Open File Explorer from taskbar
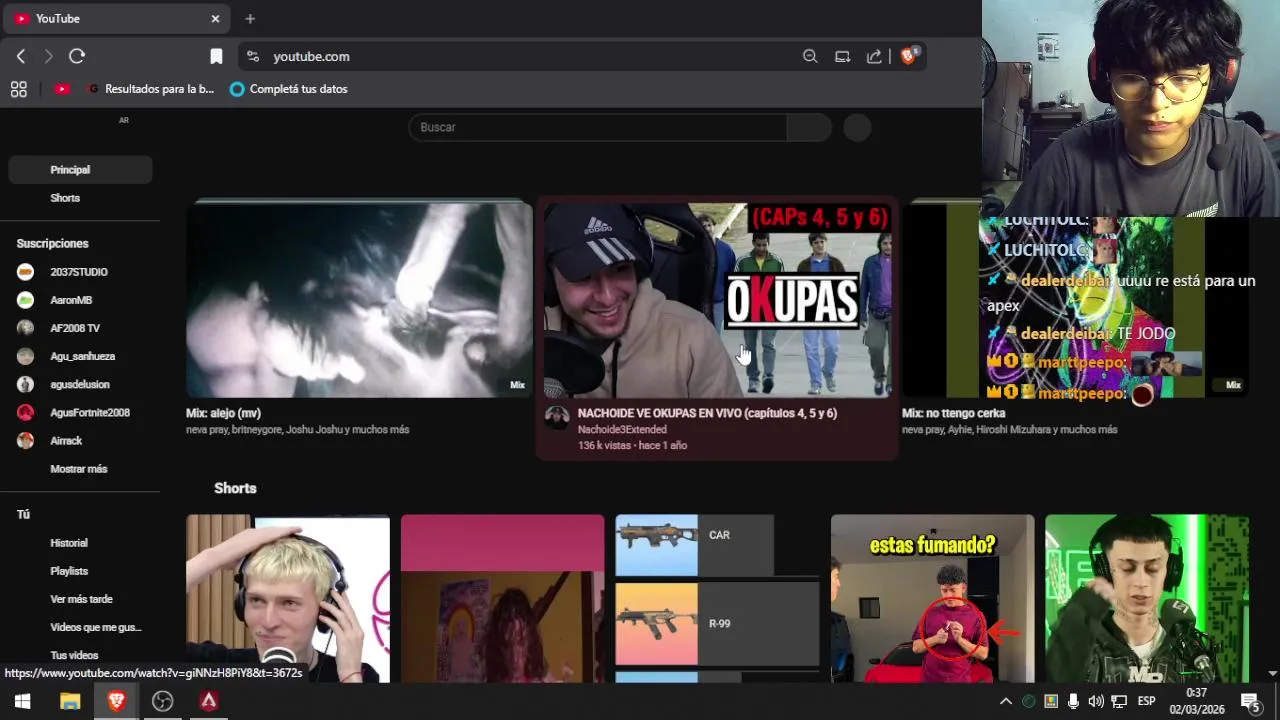This screenshot has width=1280, height=720. [70, 701]
